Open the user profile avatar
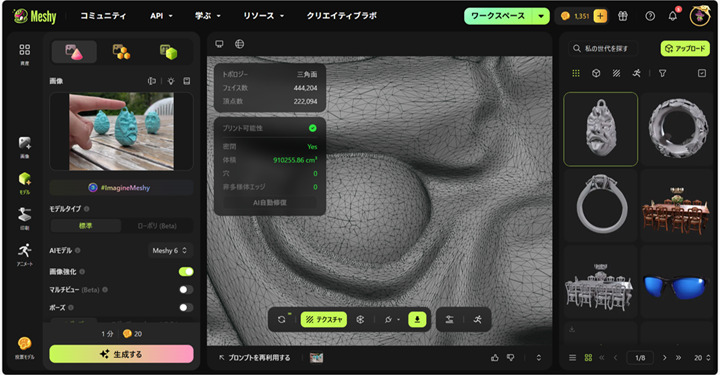This screenshot has height=375, width=720. [700, 16]
